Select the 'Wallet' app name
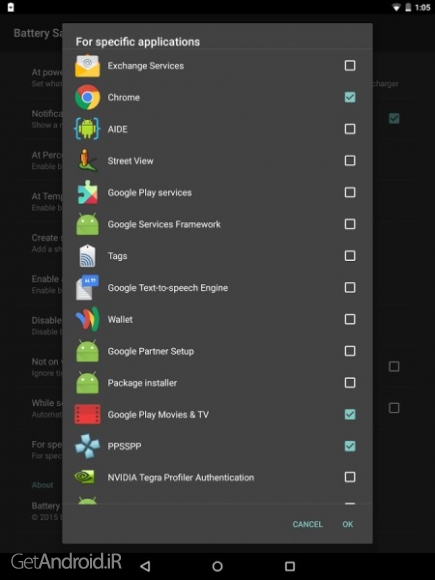The height and width of the screenshot is (580, 435). [x=120, y=319]
